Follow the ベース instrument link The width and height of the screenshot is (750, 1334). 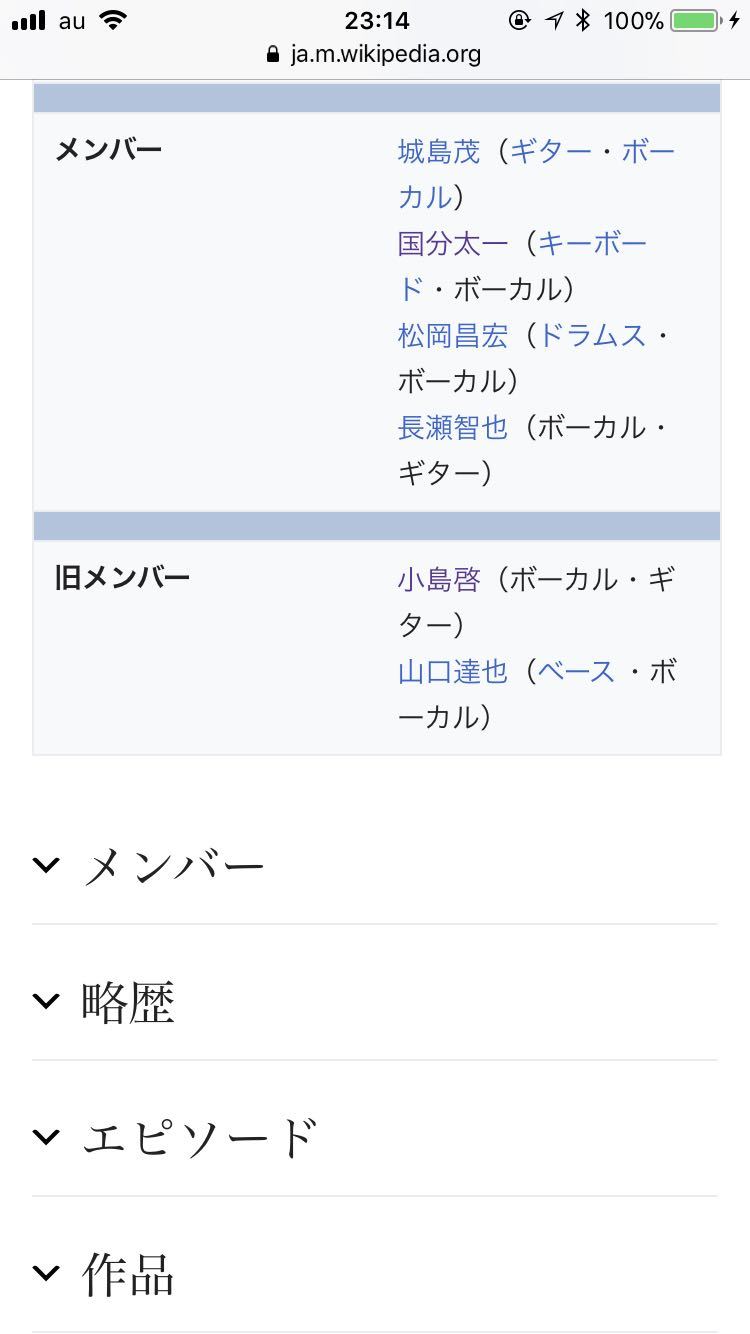pos(576,672)
